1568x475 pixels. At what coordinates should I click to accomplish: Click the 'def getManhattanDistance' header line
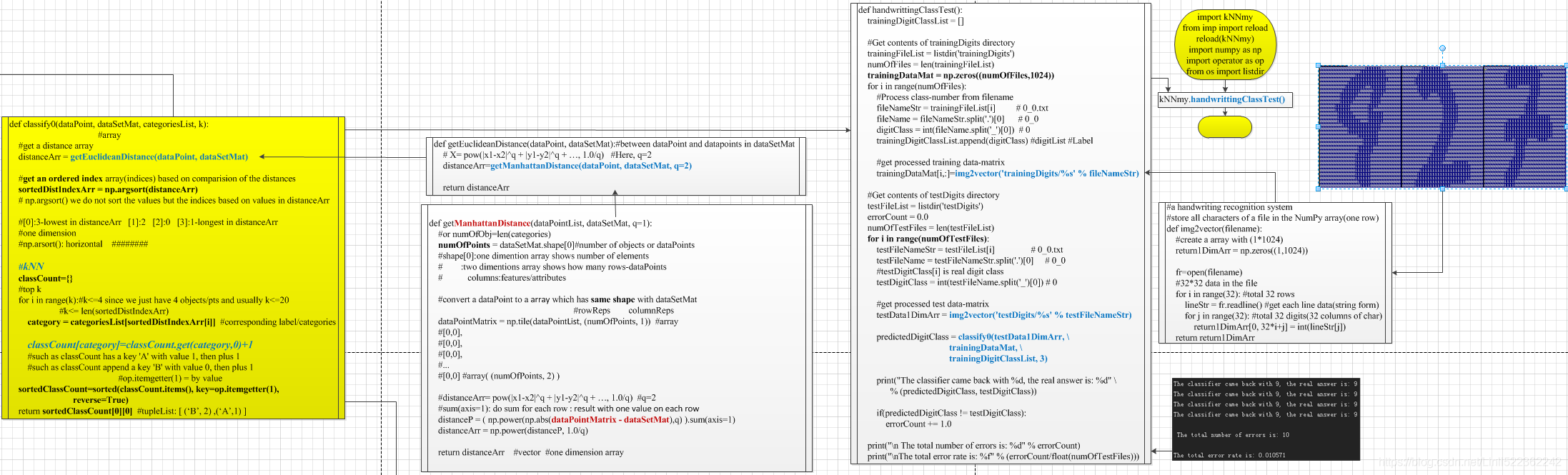click(x=540, y=224)
